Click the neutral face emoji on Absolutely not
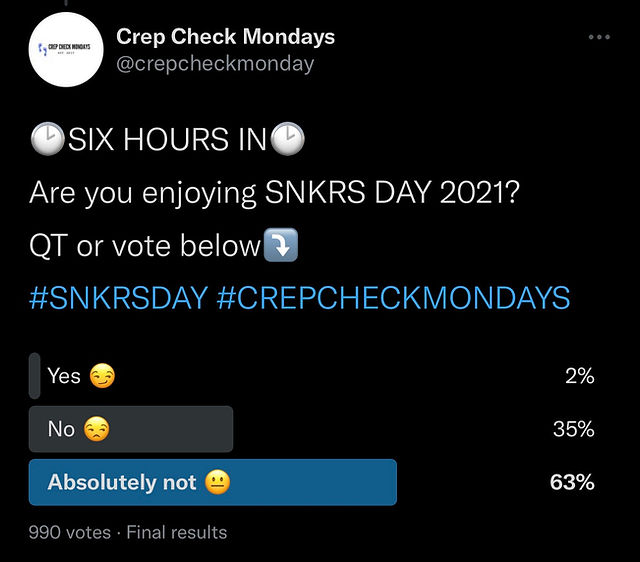The width and height of the screenshot is (640, 562). coord(217,483)
